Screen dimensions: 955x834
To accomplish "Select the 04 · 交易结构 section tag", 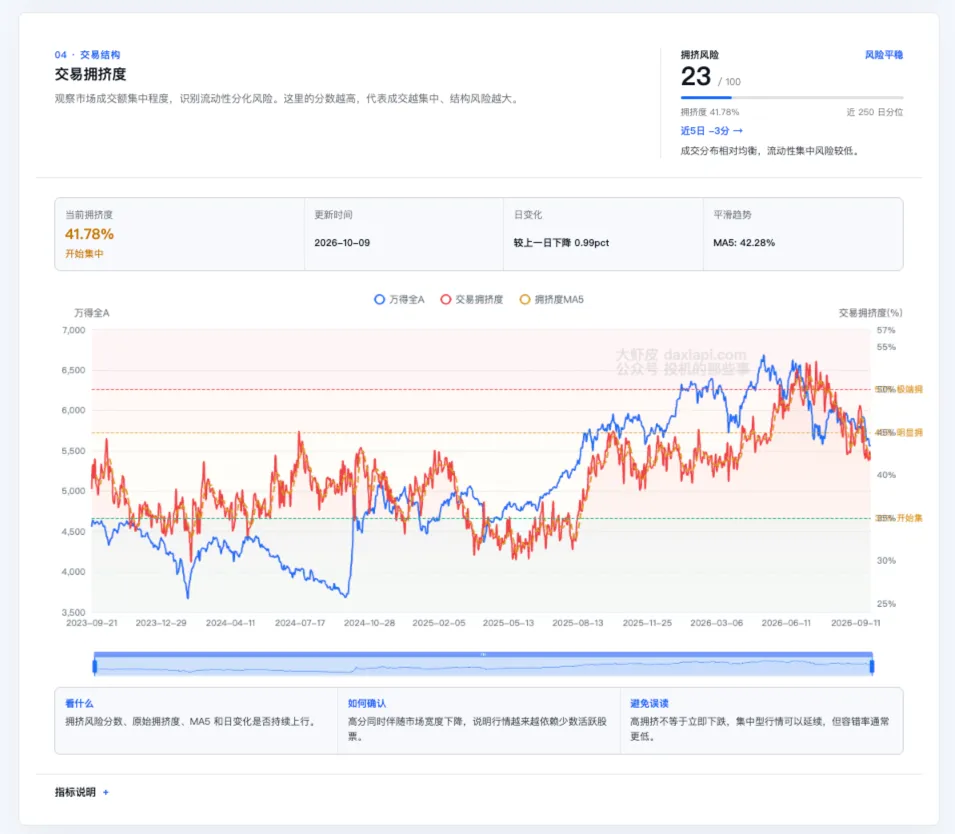I will [87, 55].
